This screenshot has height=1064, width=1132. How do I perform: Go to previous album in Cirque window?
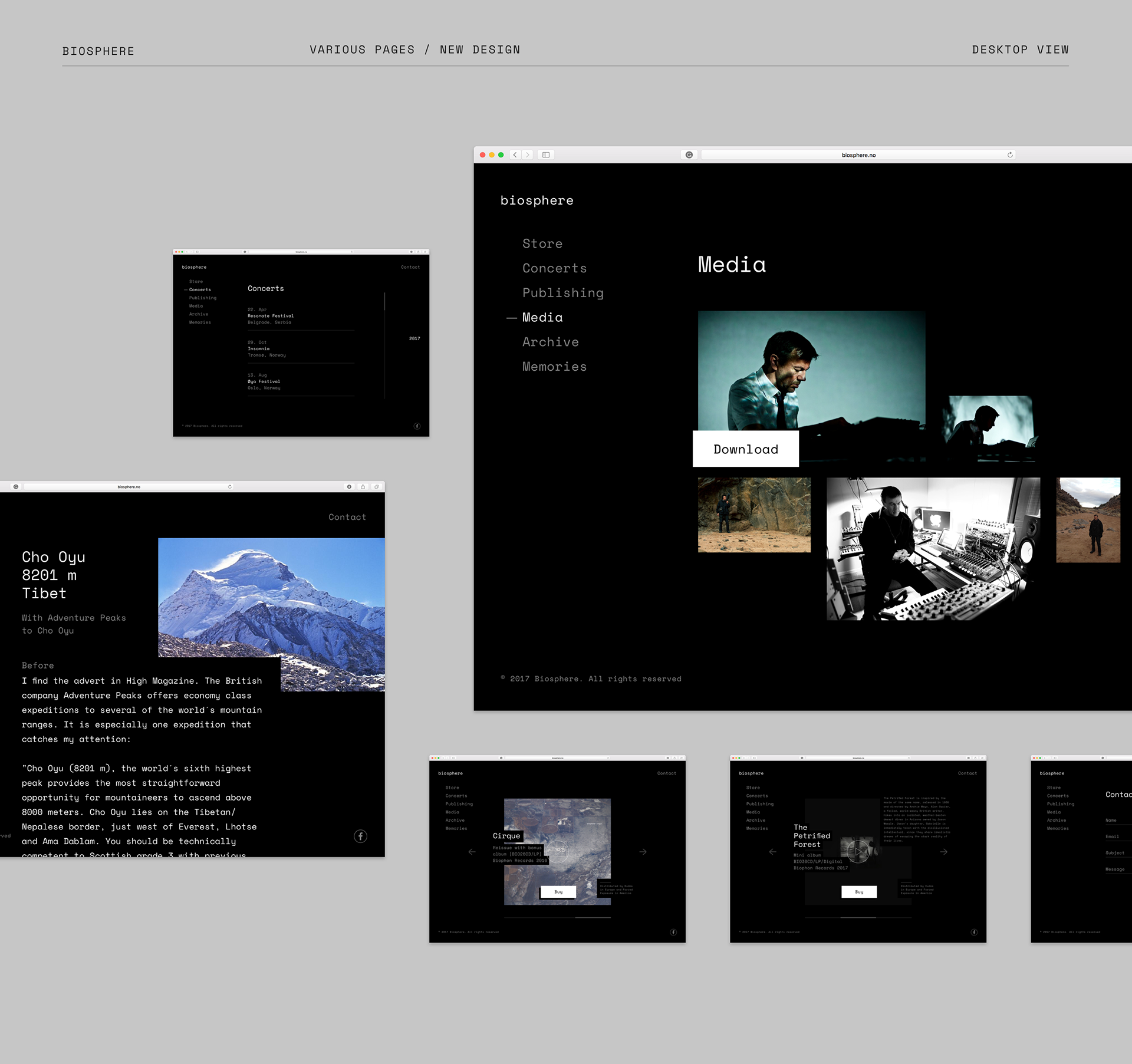pyautogui.click(x=472, y=852)
